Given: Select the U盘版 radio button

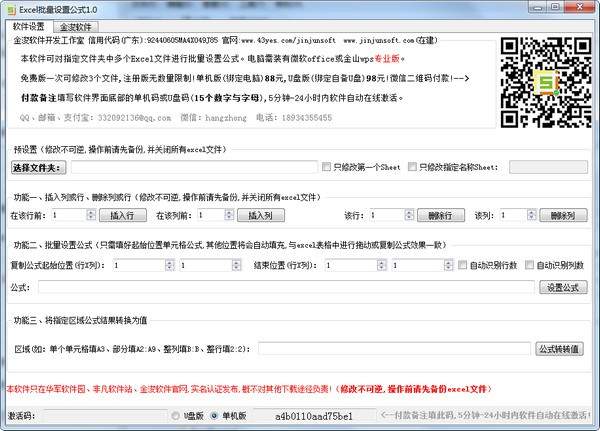Looking at the screenshot, I should click(x=174, y=414).
